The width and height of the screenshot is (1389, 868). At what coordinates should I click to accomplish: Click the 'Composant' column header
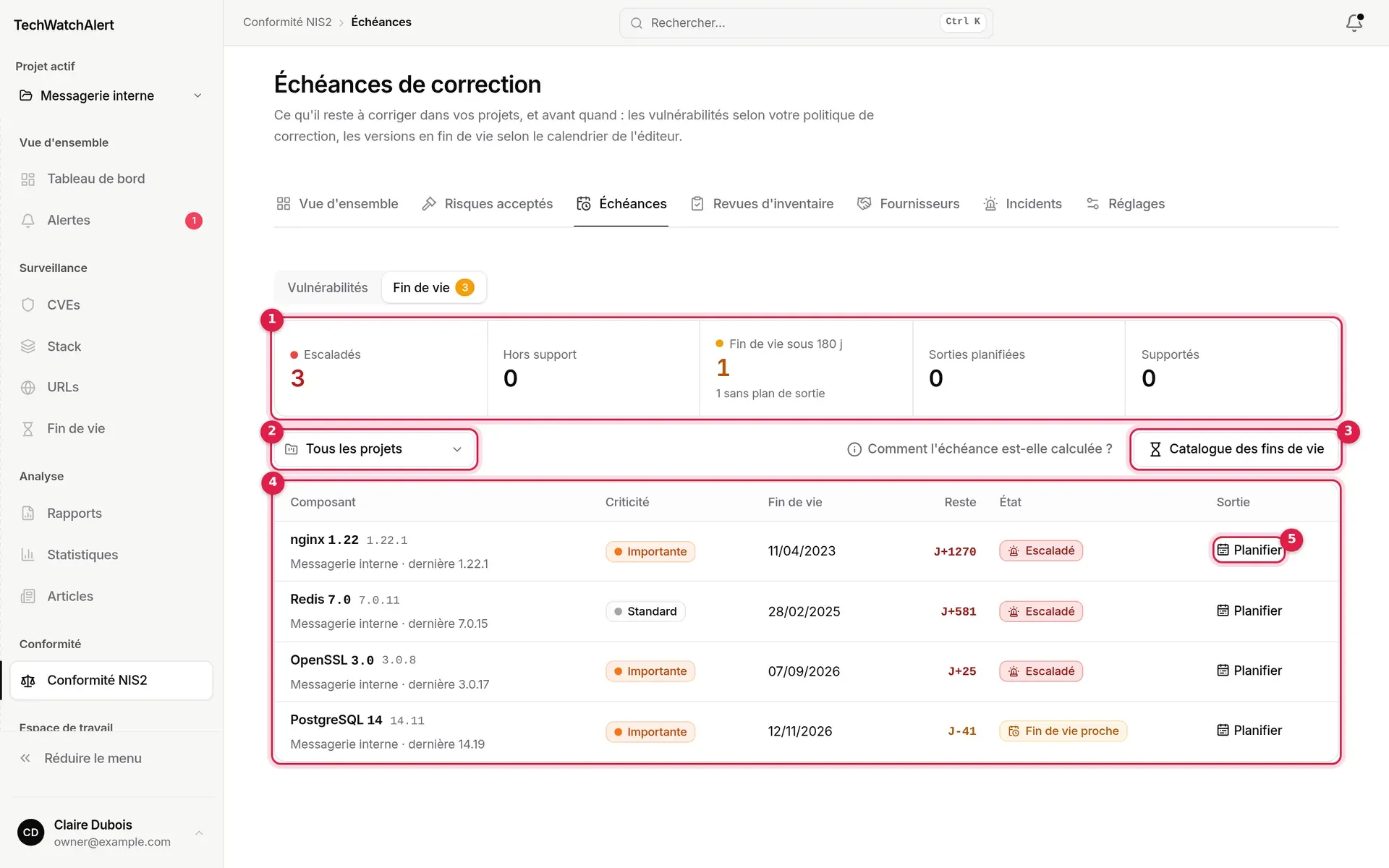coord(323,503)
